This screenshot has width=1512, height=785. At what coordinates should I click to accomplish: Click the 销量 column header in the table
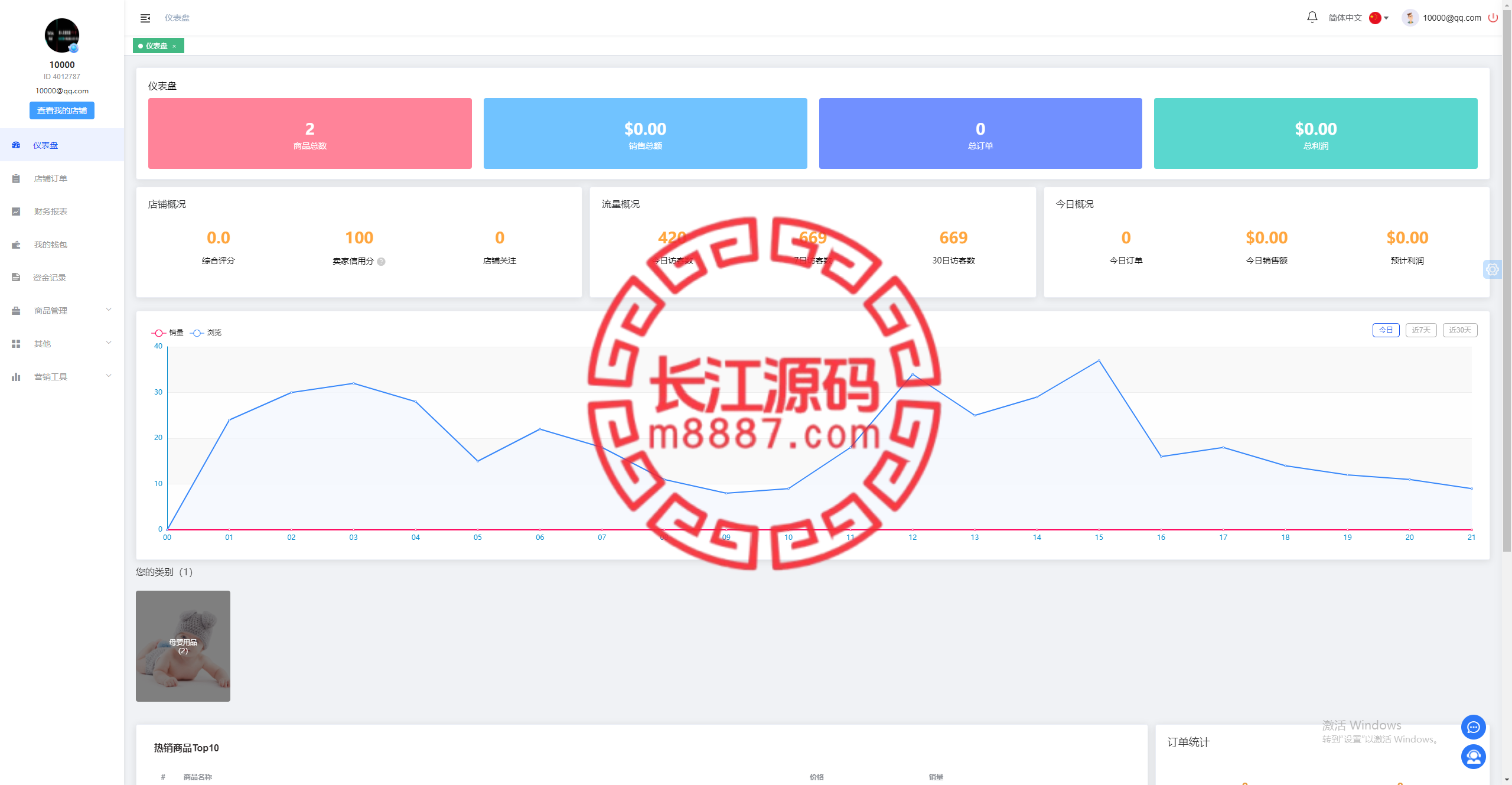pyautogui.click(x=936, y=777)
